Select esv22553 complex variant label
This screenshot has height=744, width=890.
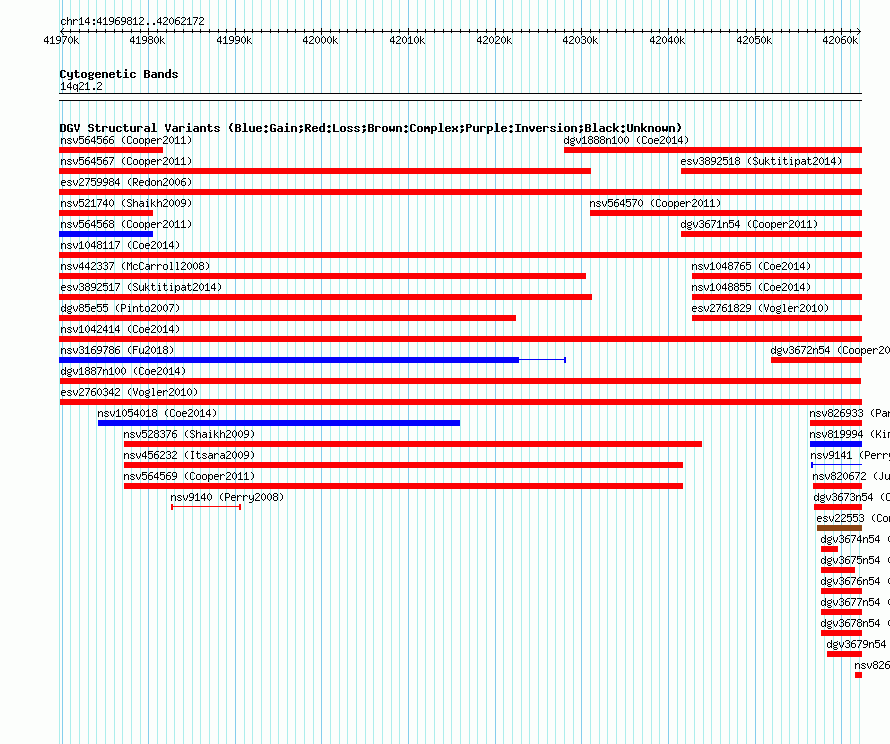tap(853, 518)
